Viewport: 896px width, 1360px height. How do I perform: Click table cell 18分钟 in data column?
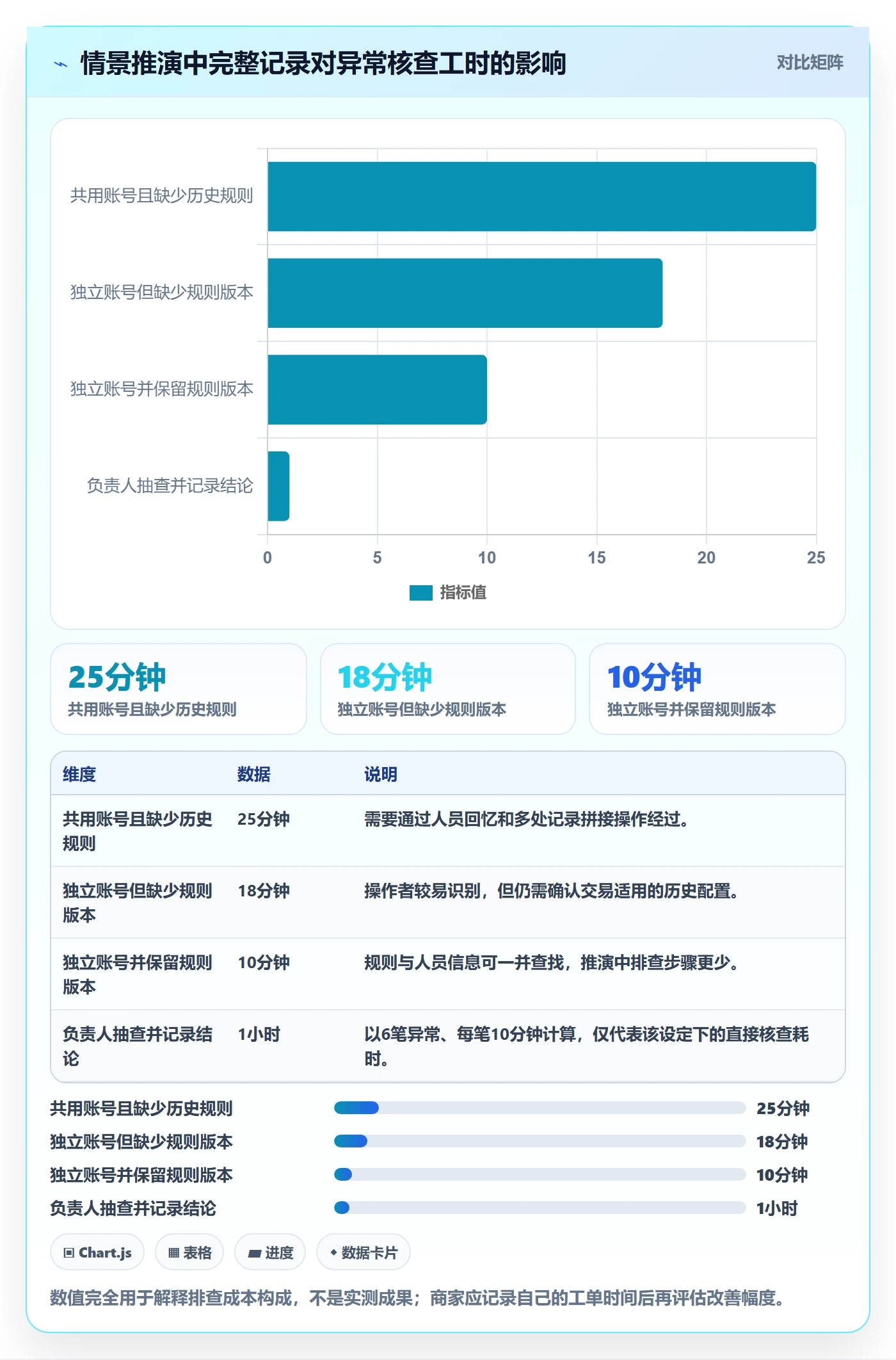pyautogui.click(x=264, y=891)
